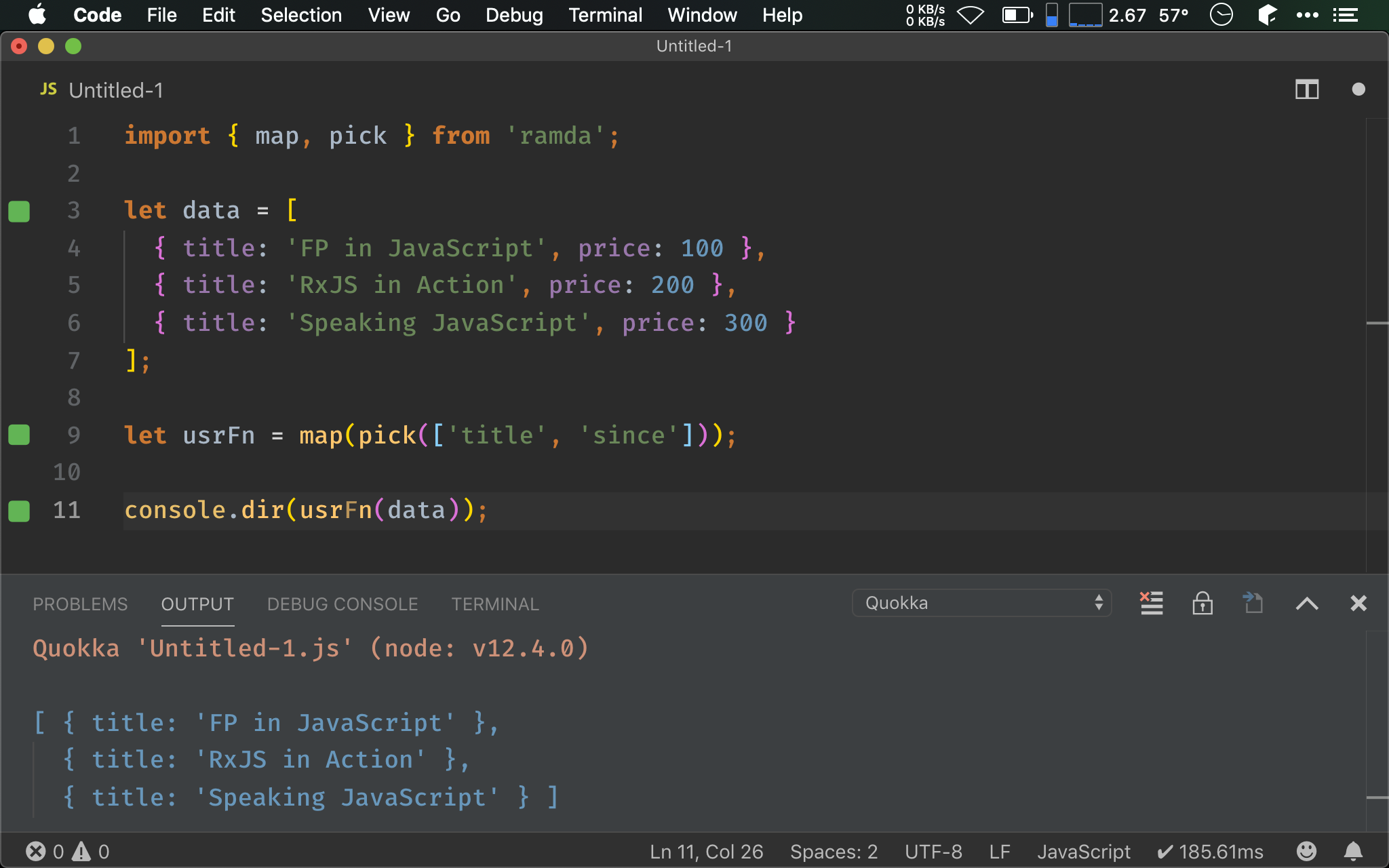Open the notification center list icon
1389x868 pixels.
[1344, 15]
